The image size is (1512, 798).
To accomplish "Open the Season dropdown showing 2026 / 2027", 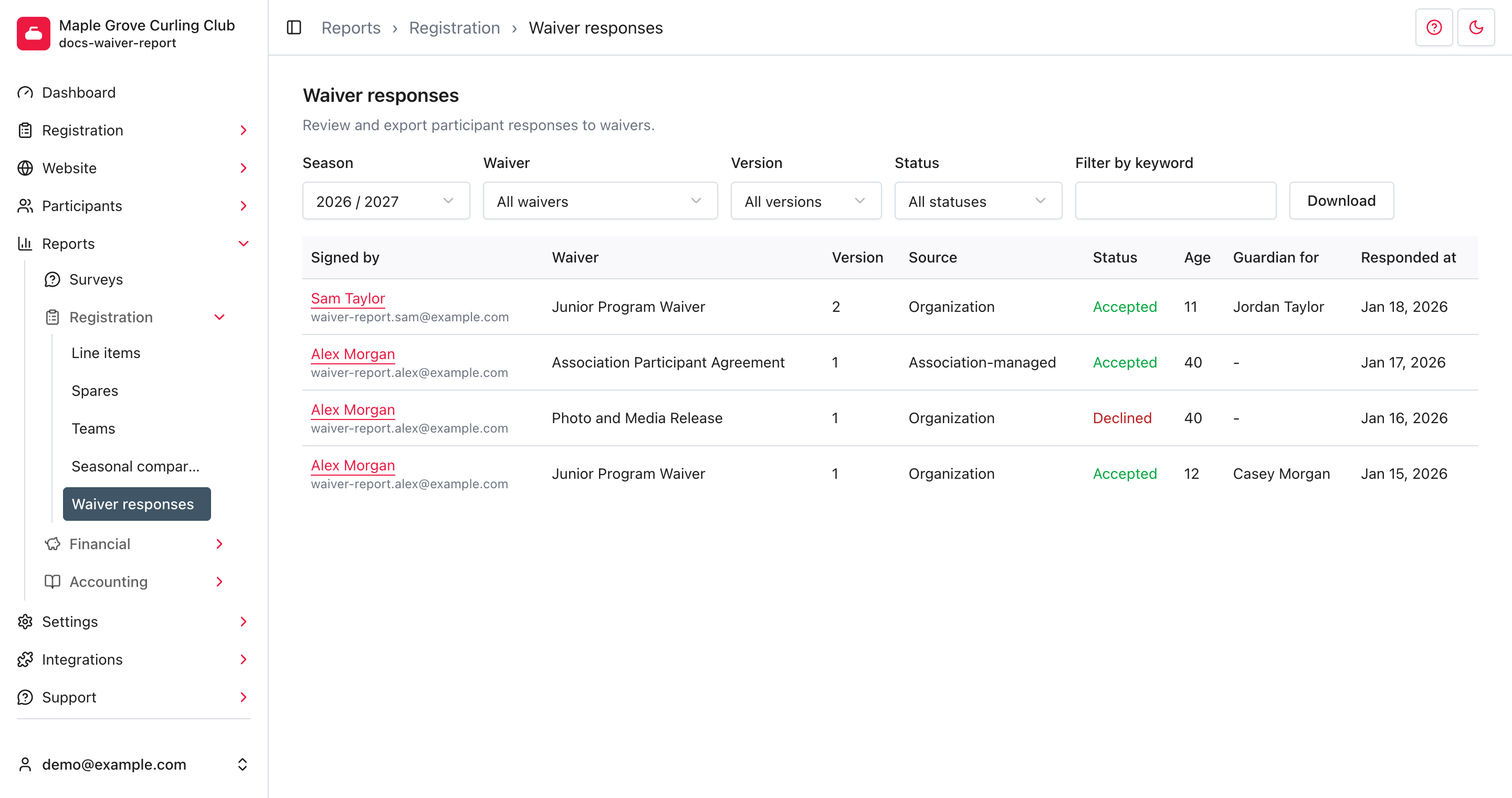I will [x=386, y=201].
